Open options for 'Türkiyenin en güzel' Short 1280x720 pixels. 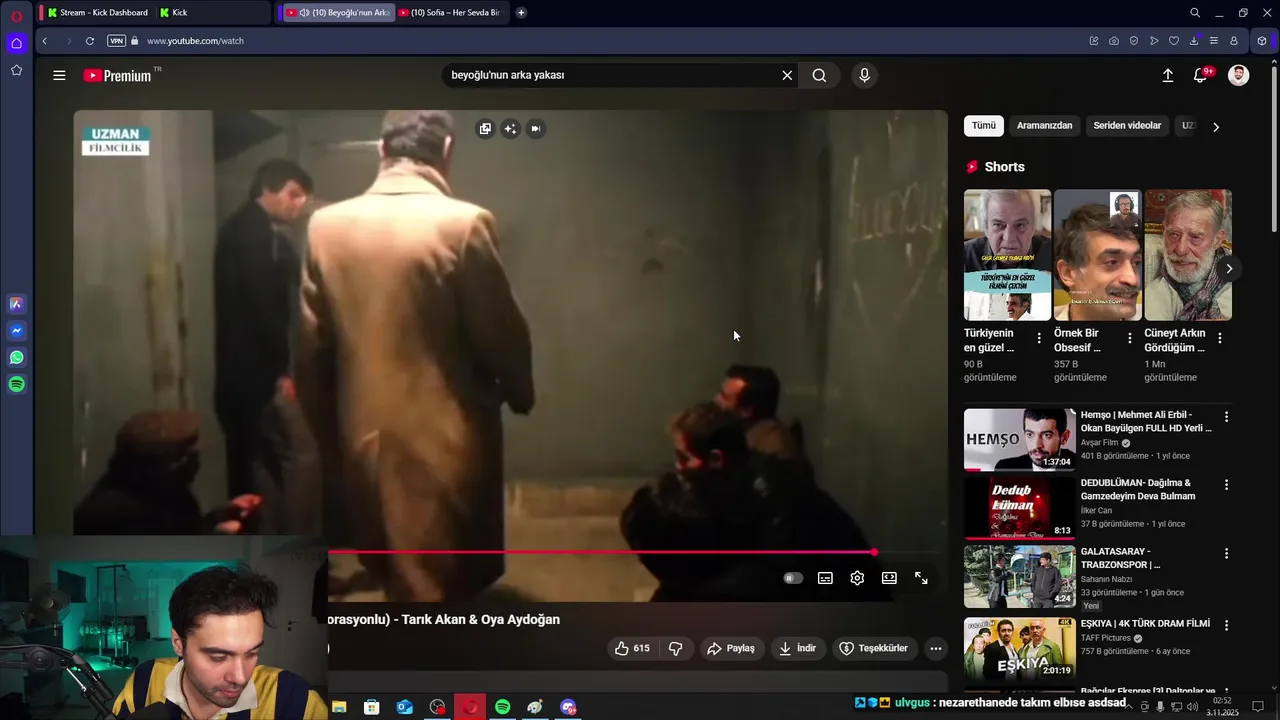1039,338
